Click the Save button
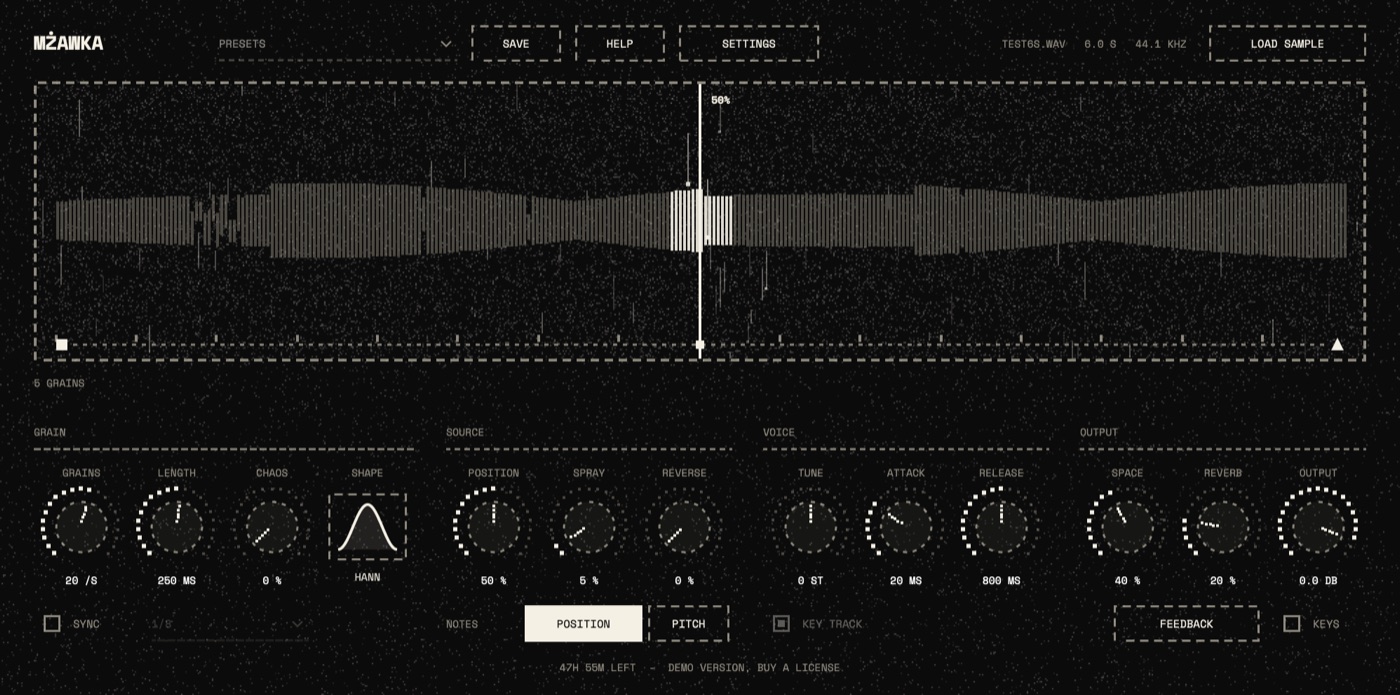Image resolution: width=1400 pixels, height=695 pixels. (x=516, y=44)
